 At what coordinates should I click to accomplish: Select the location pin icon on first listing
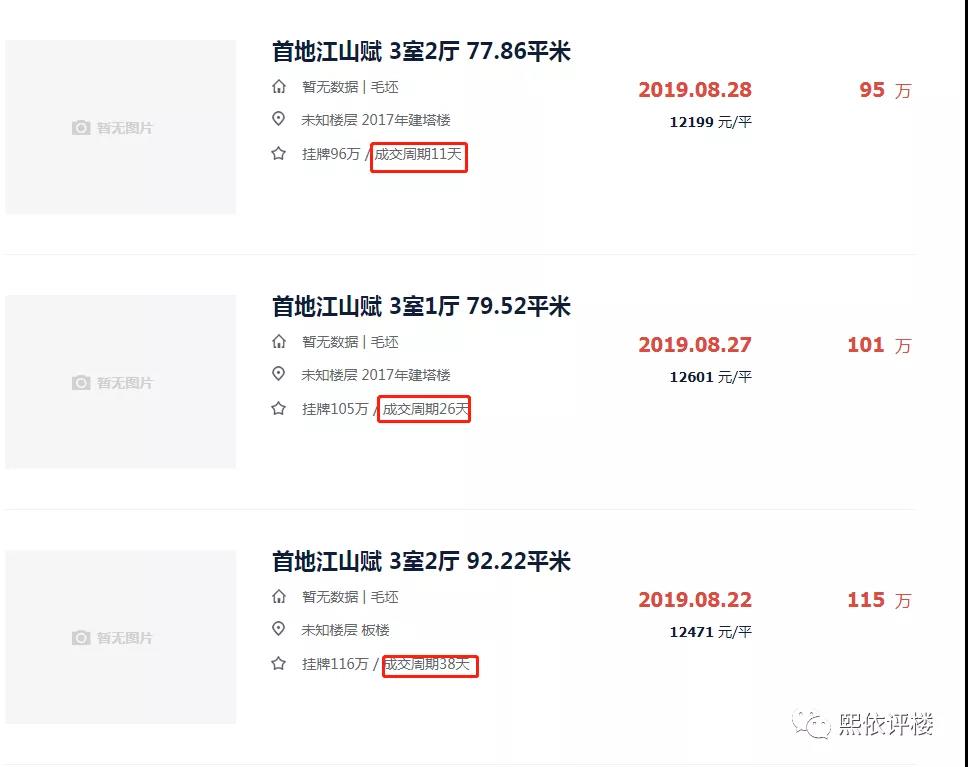[280, 120]
